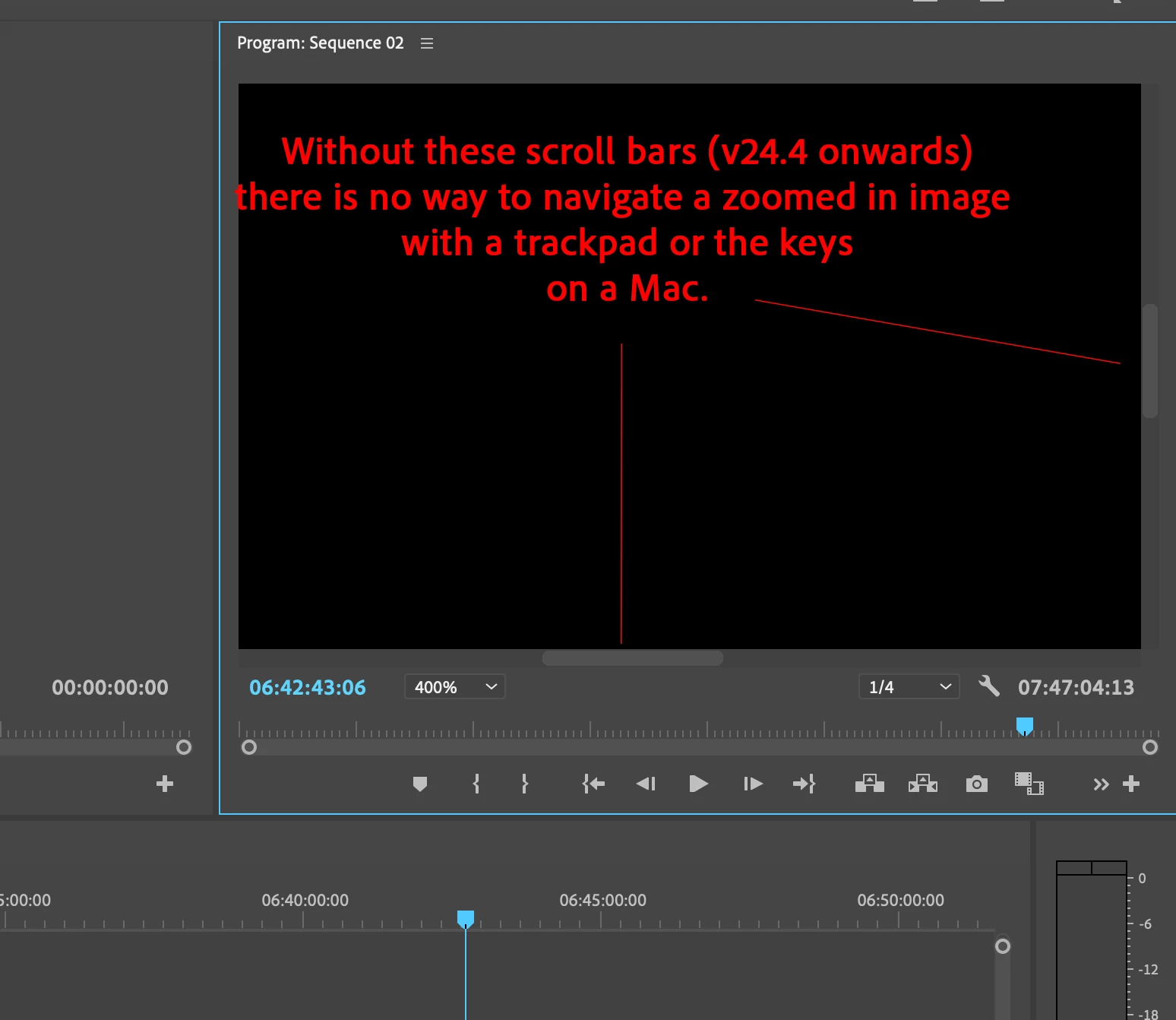This screenshot has height=1020, width=1176.
Task: Show overflow transport buttons with double chevron
Action: (x=1101, y=784)
